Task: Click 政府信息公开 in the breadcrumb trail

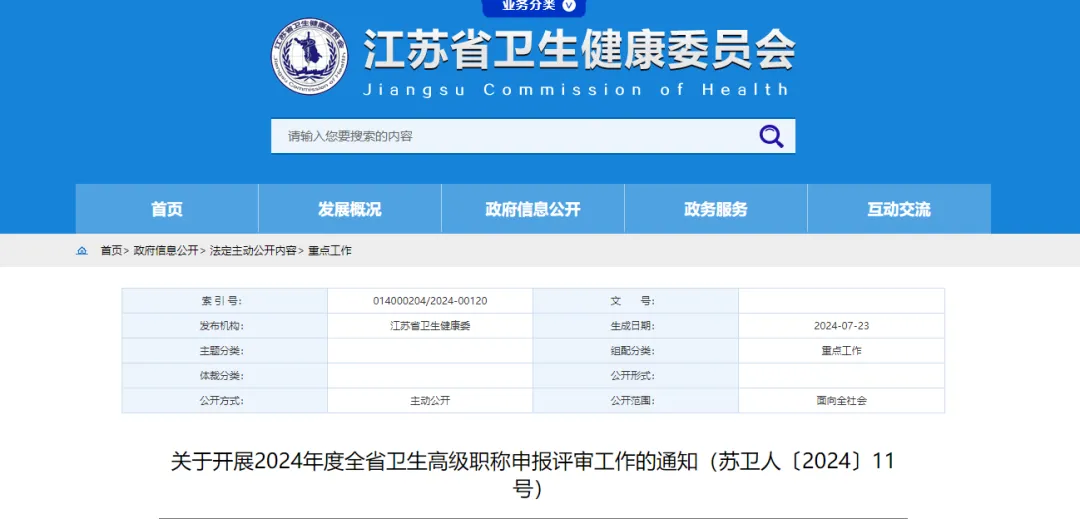Action: [x=166, y=251]
